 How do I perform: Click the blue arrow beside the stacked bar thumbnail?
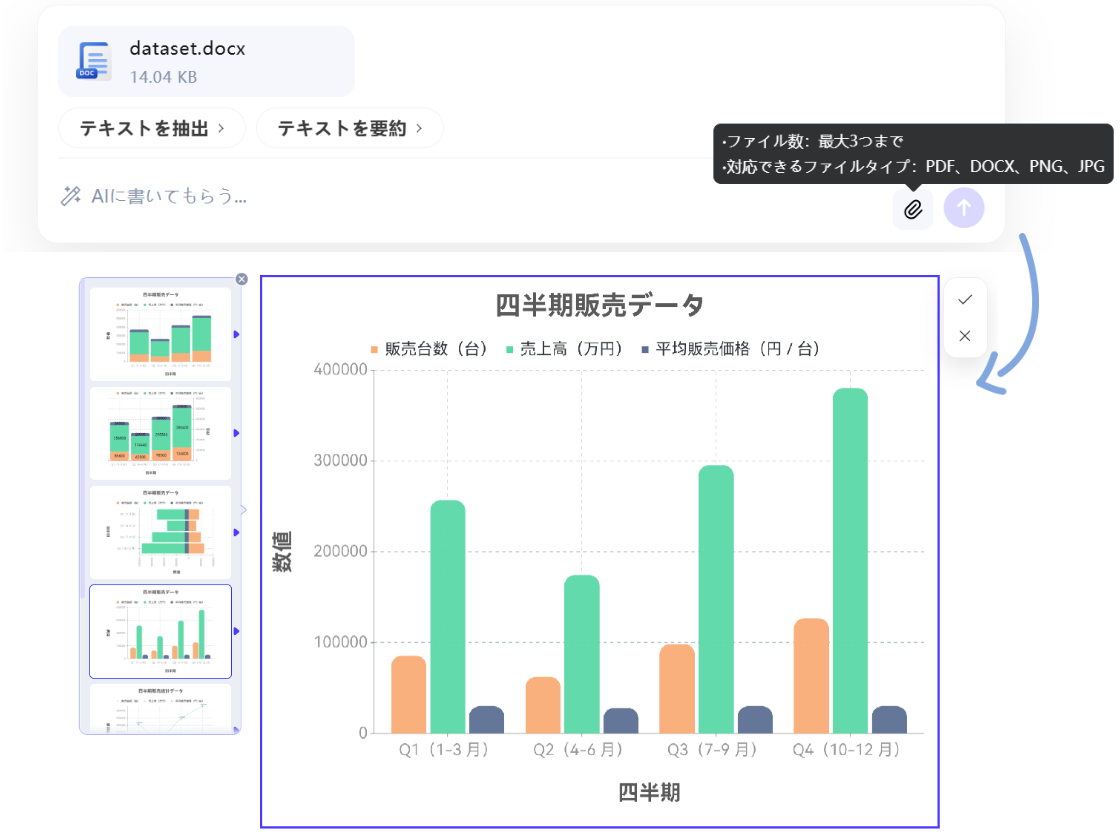click(x=238, y=433)
